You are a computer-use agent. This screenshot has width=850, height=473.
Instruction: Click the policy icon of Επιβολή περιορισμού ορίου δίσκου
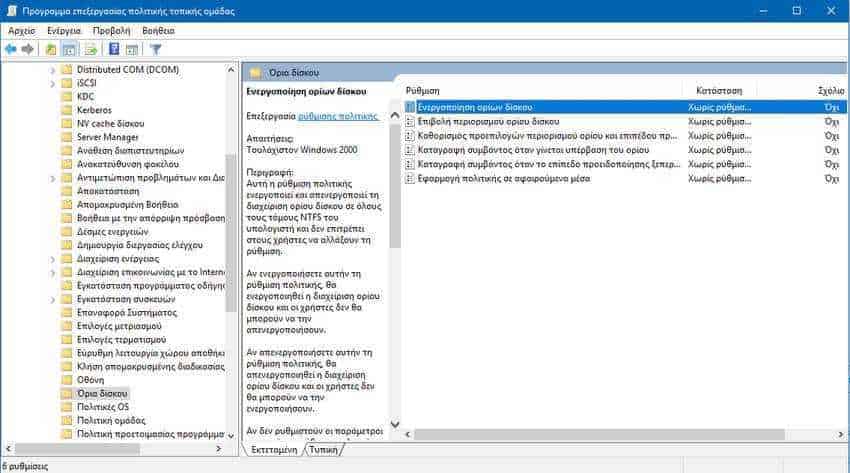click(410, 121)
